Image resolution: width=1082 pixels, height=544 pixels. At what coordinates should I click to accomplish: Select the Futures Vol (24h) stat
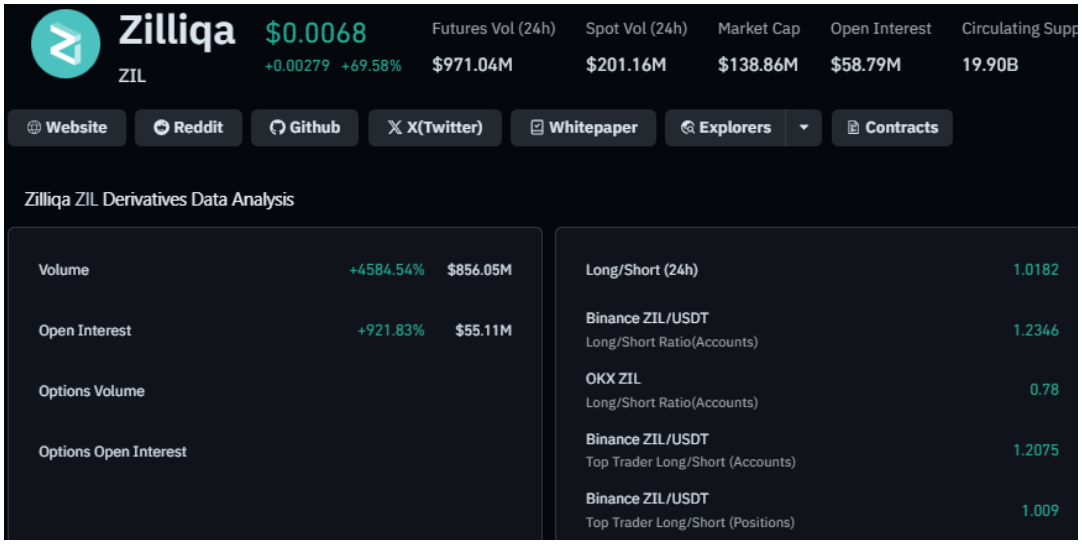click(493, 47)
